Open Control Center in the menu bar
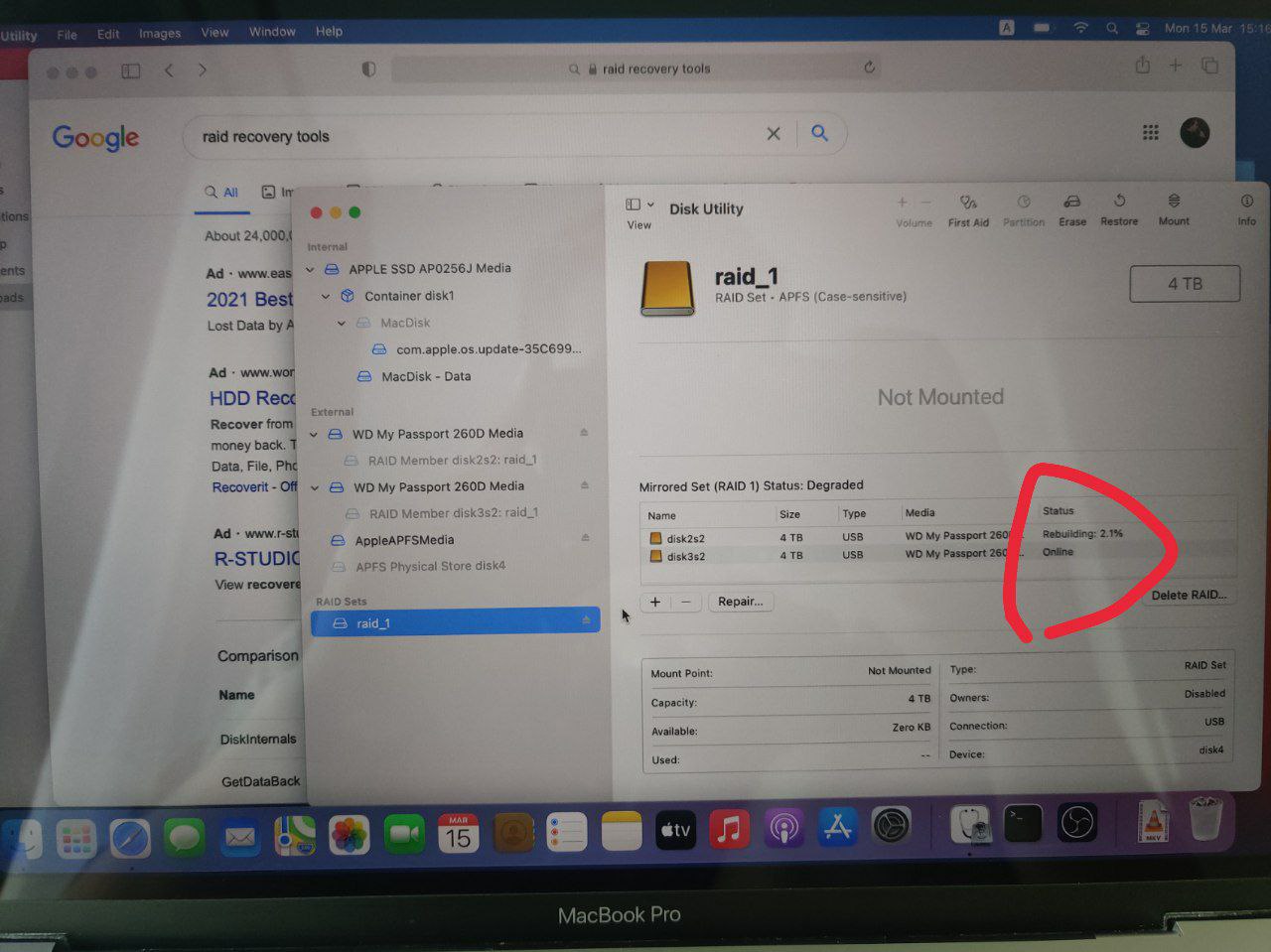 [1142, 29]
